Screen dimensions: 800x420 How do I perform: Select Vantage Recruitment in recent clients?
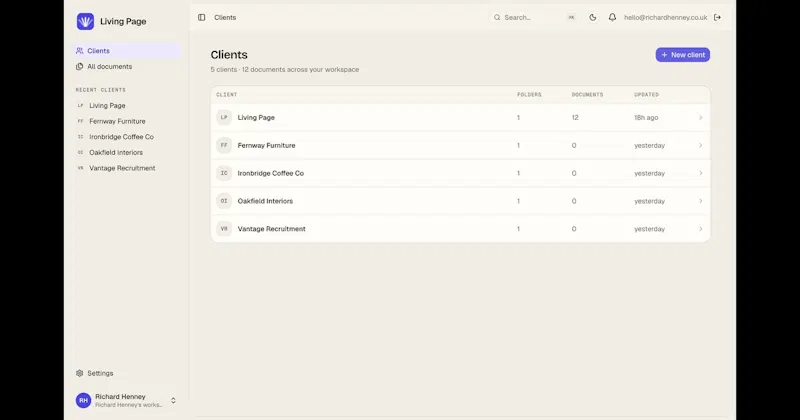coord(122,168)
